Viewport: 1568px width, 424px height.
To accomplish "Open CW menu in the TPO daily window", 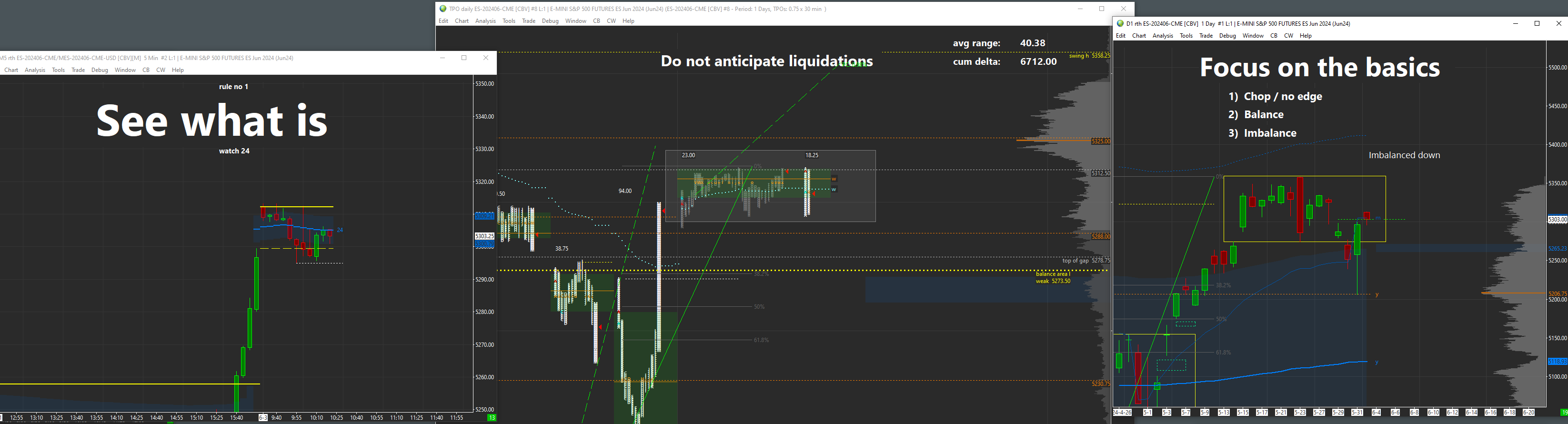I will pos(611,20).
